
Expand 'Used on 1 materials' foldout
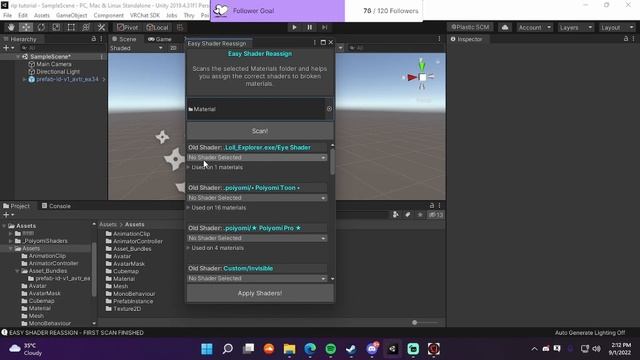(189, 167)
